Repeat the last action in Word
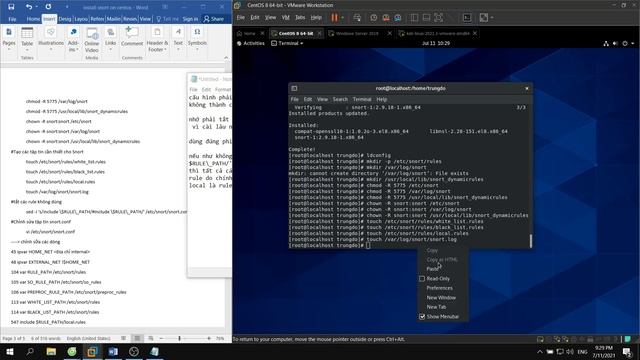Viewport: 640px width, 360px height. (x=48, y=7)
